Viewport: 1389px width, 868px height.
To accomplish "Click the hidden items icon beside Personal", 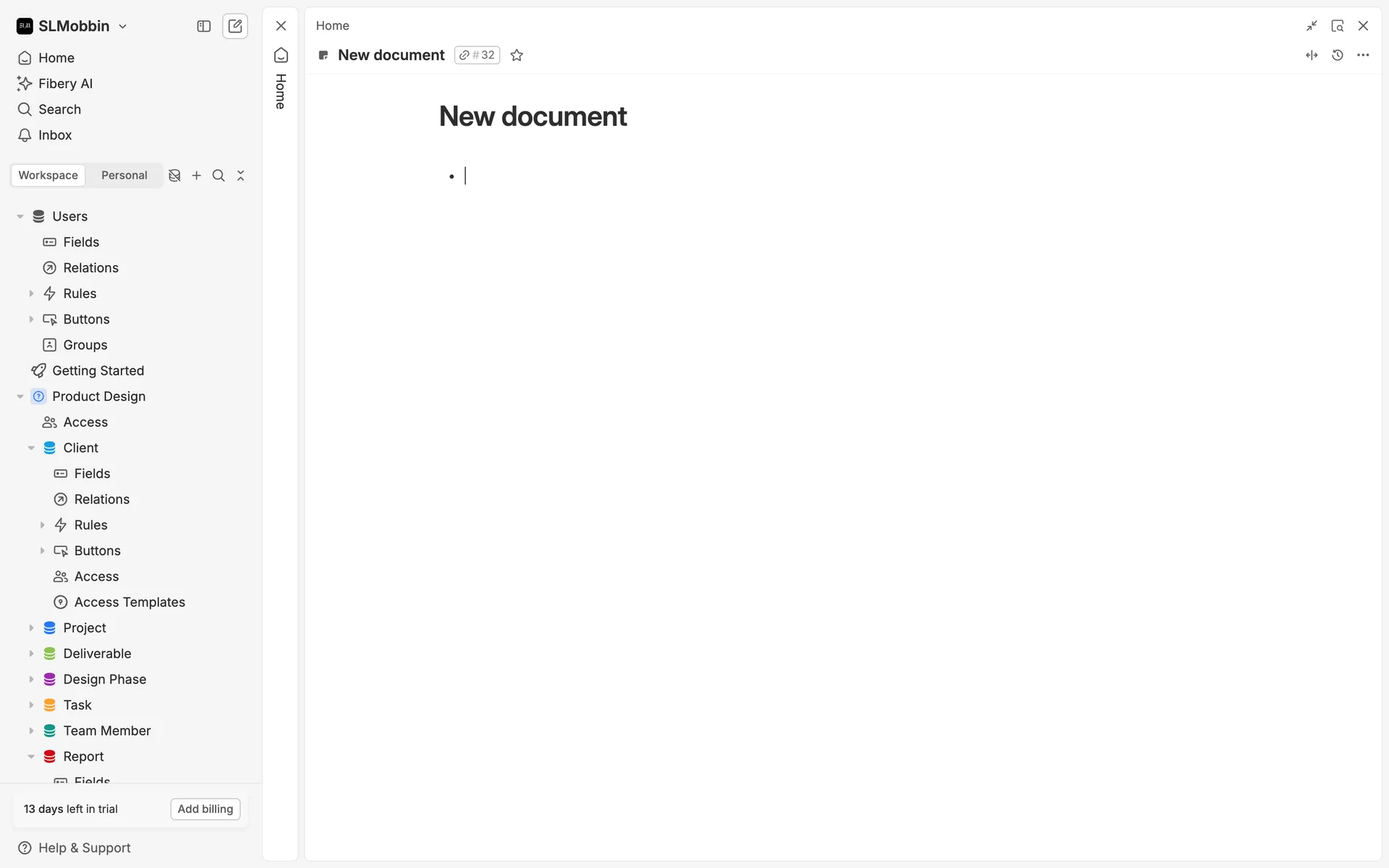I will [174, 176].
